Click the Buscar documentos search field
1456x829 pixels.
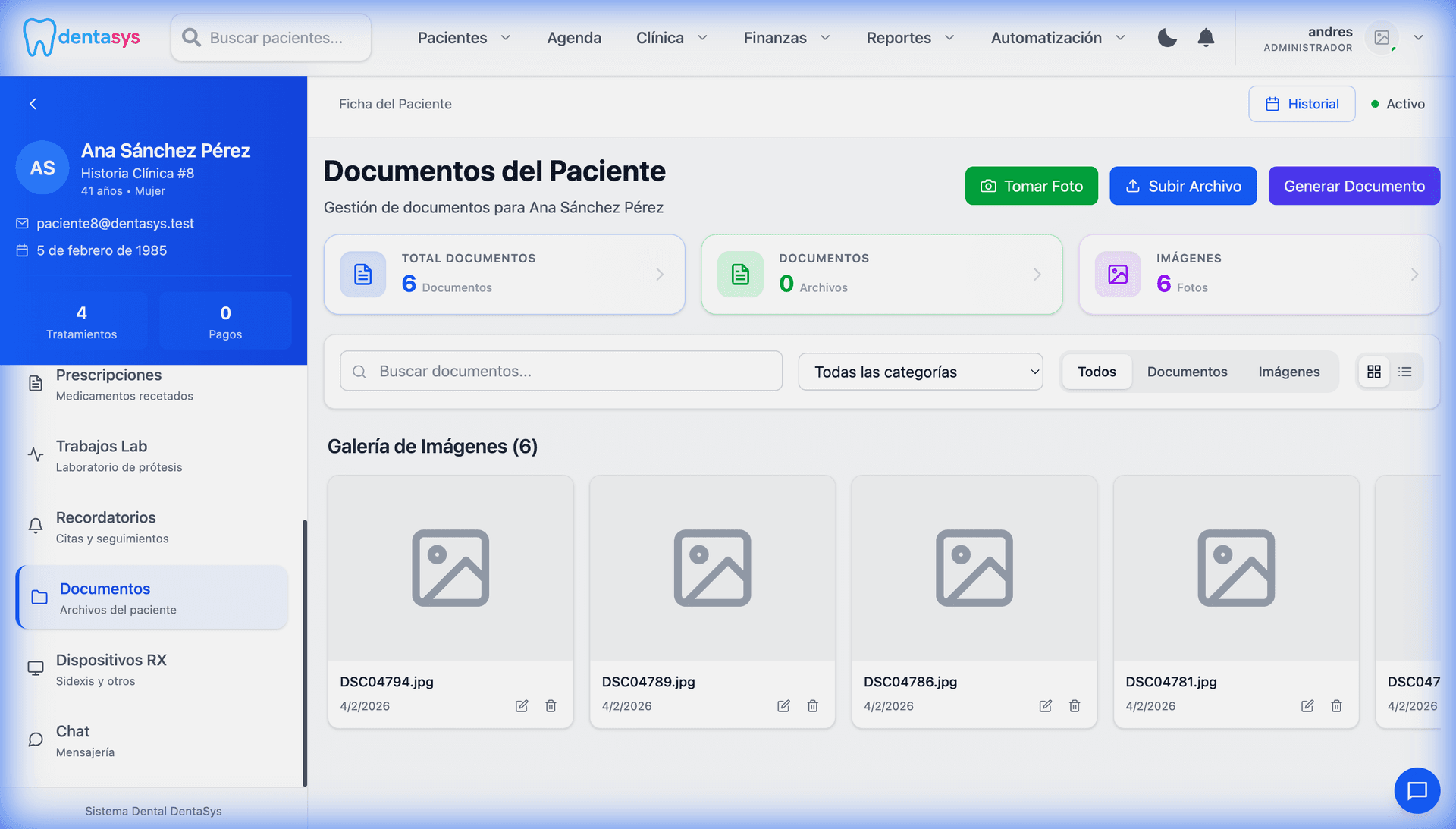pos(560,371)
